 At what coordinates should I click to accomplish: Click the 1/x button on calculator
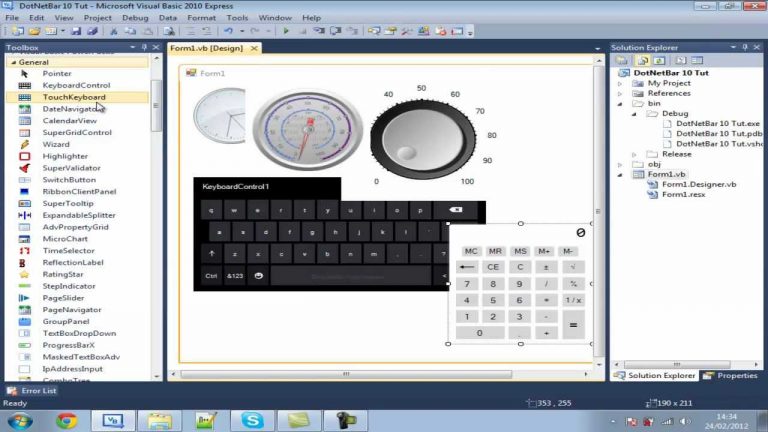pyautogui.click(x=573, y=300)
